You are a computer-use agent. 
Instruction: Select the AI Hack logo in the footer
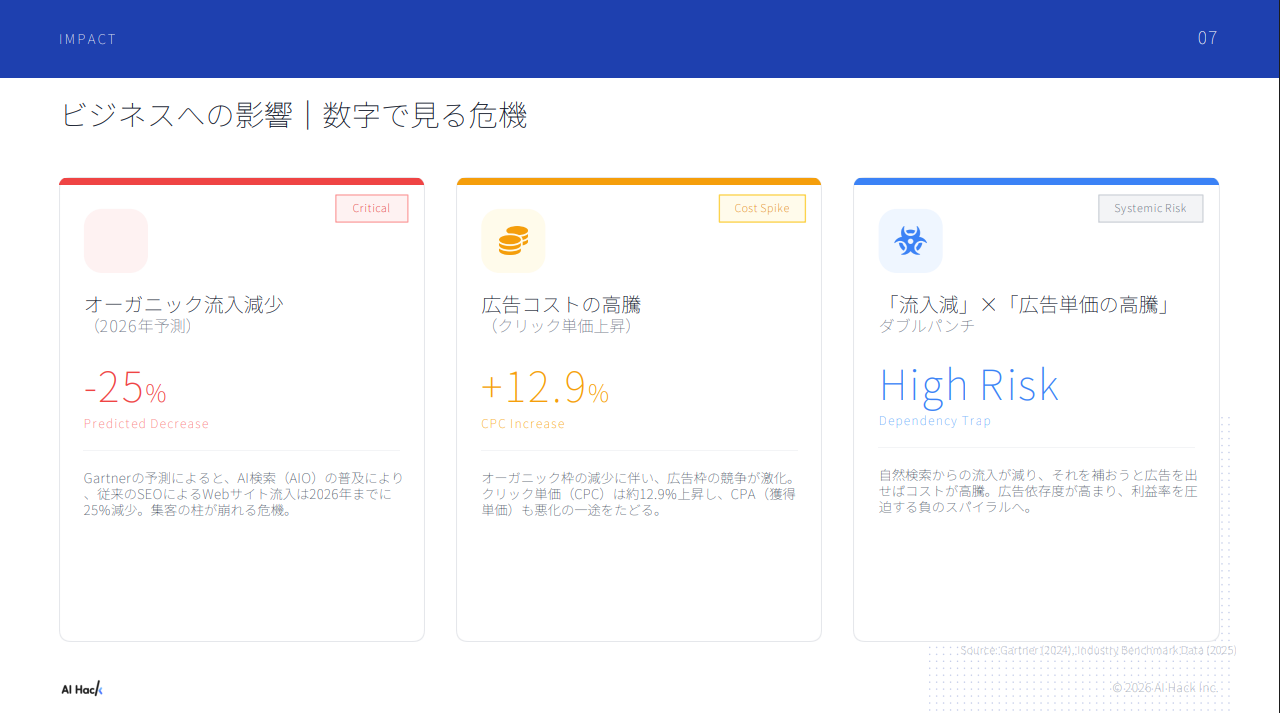pos(80,688)
